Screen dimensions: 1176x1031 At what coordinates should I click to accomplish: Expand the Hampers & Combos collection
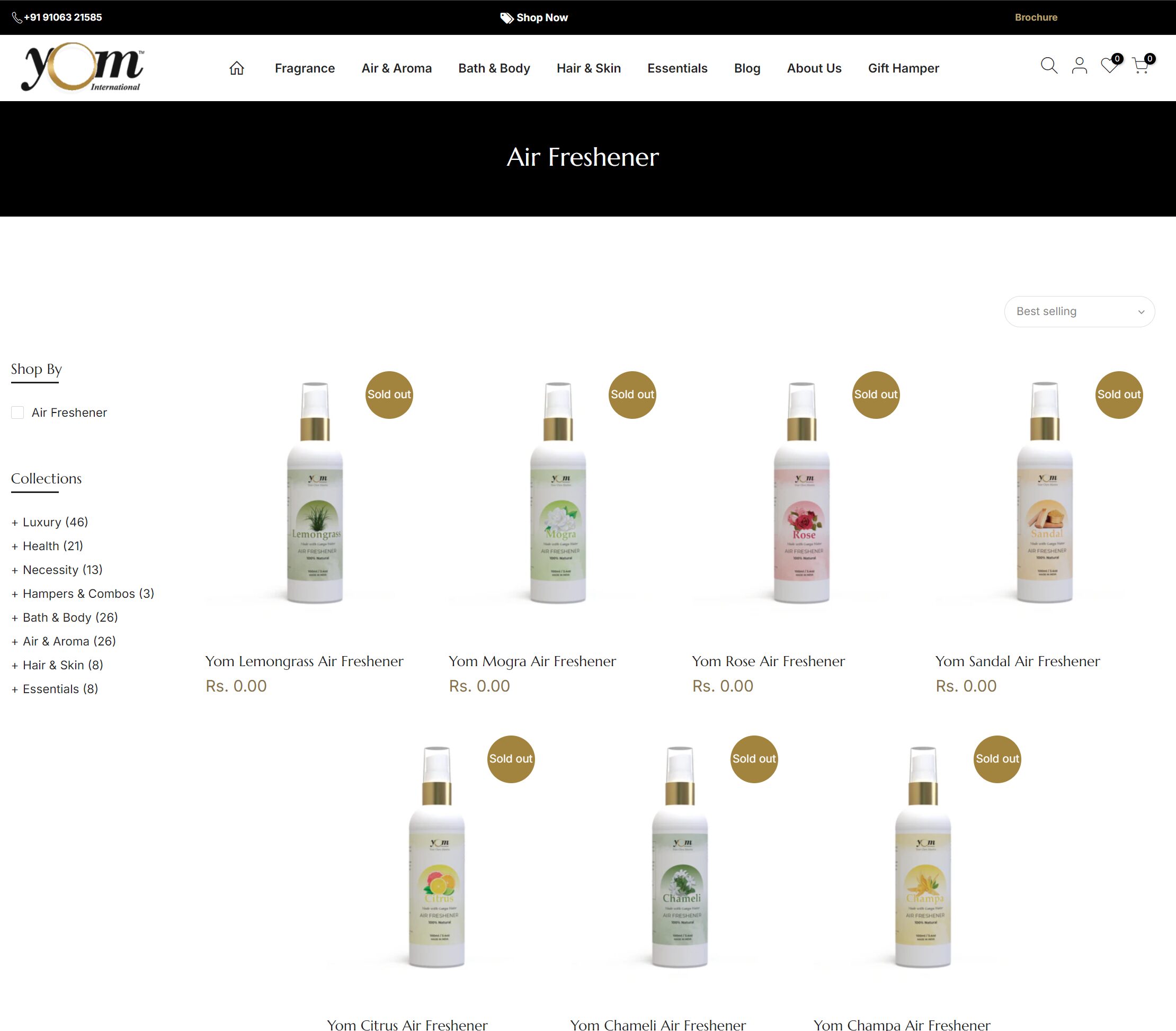click(x=83, y=594)
